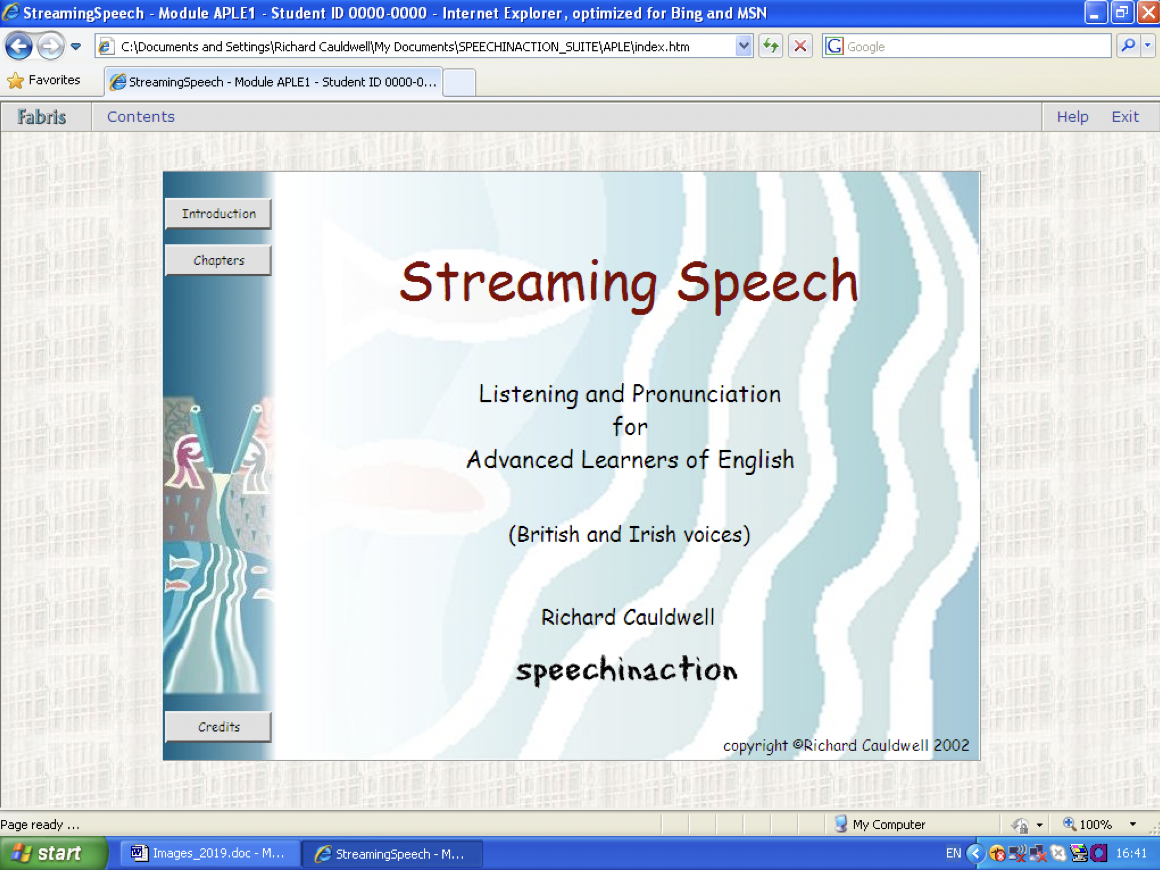
Task: Open the Windows Start menu
Action: click(53, 854)
